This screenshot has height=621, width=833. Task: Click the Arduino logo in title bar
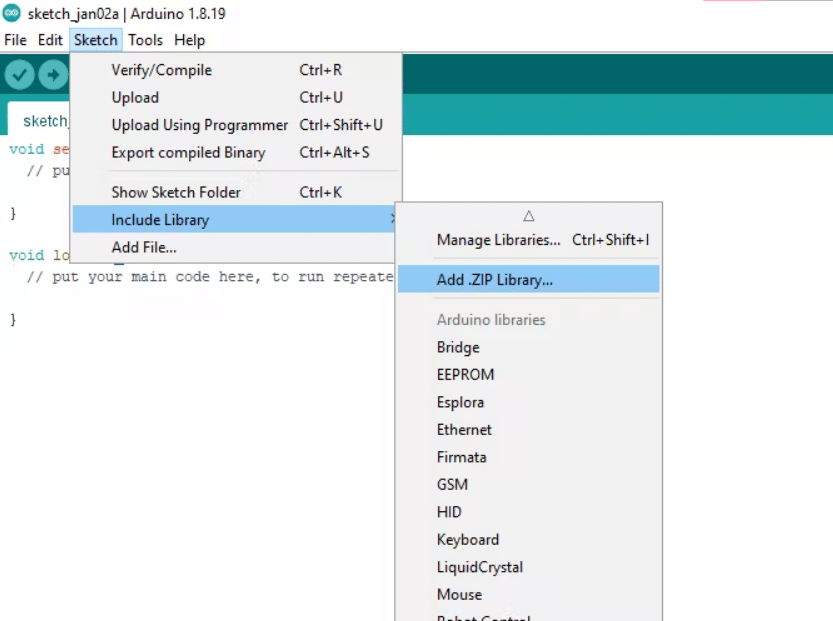coord(12,14)
